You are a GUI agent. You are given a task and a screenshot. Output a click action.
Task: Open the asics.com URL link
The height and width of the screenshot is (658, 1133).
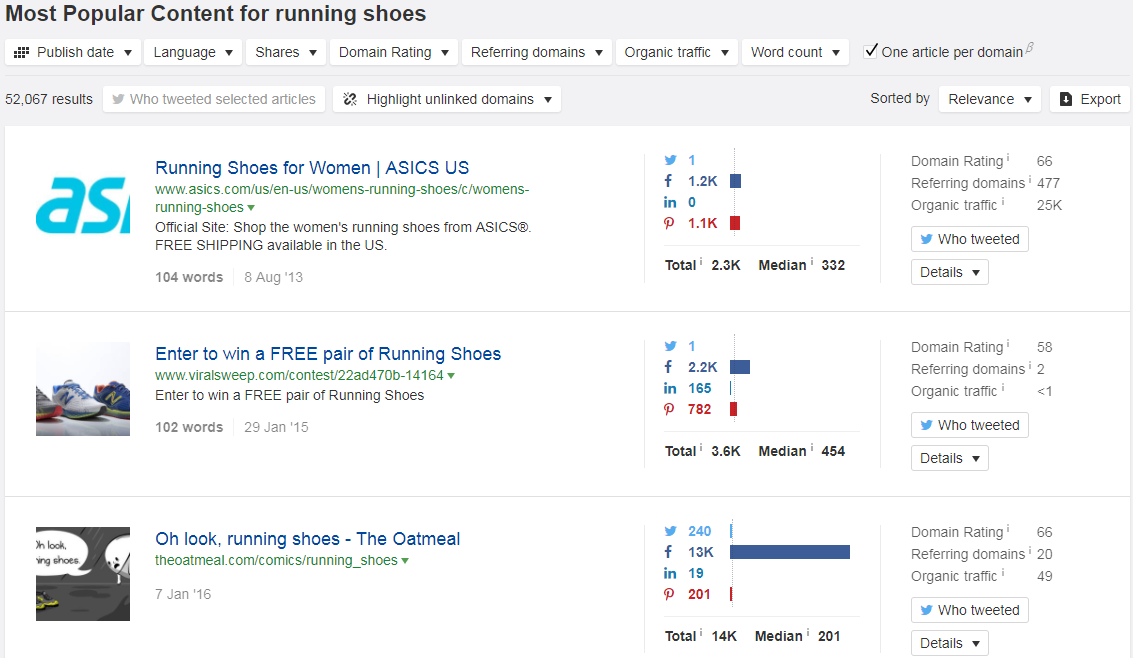[342, 198]
